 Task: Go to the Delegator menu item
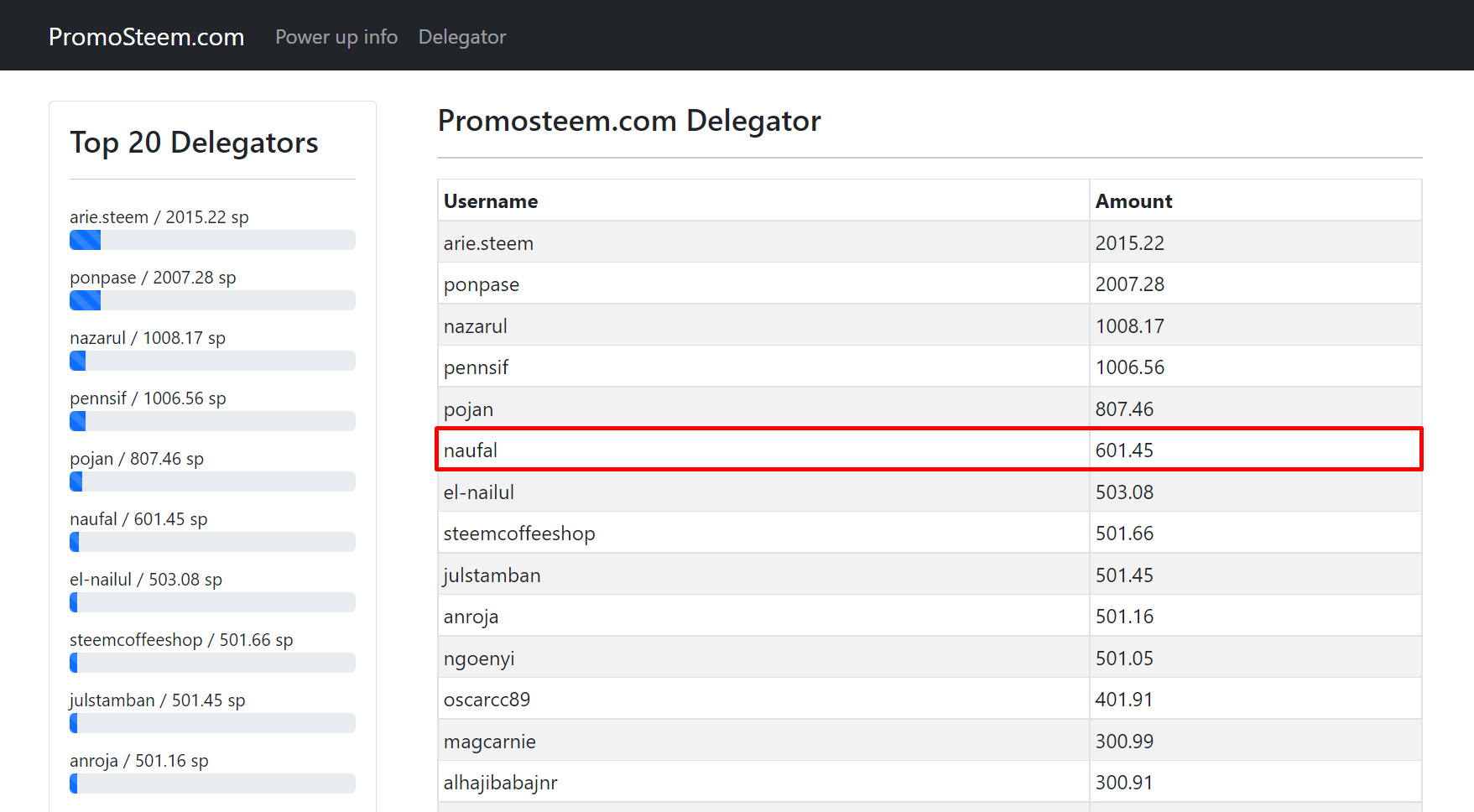[x=462, y=37]
